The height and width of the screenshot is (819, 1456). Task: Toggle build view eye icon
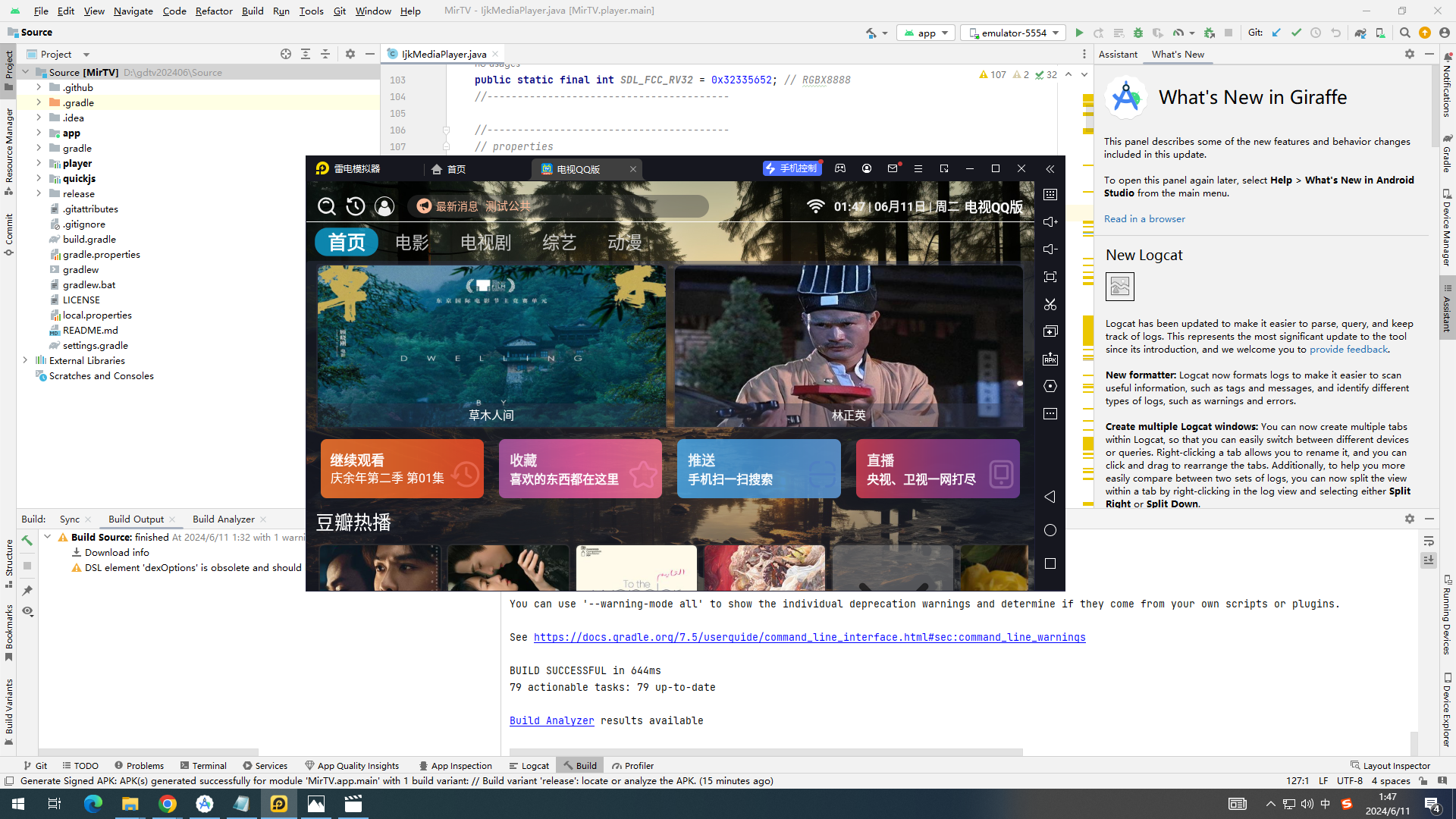(x=27, y=611)
